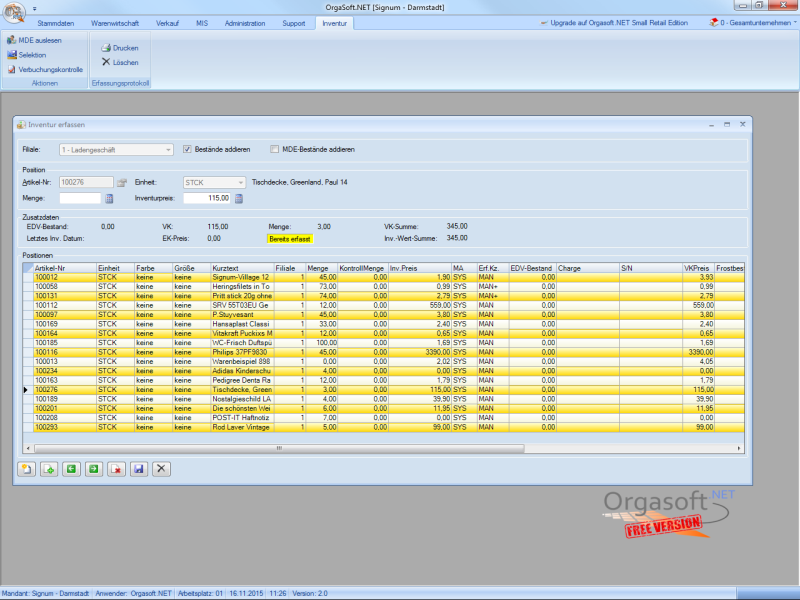The width and height of the screenshot is (800, 600).
Task: Click the MDE auslesen button
Action: click(x=37, y=40)
